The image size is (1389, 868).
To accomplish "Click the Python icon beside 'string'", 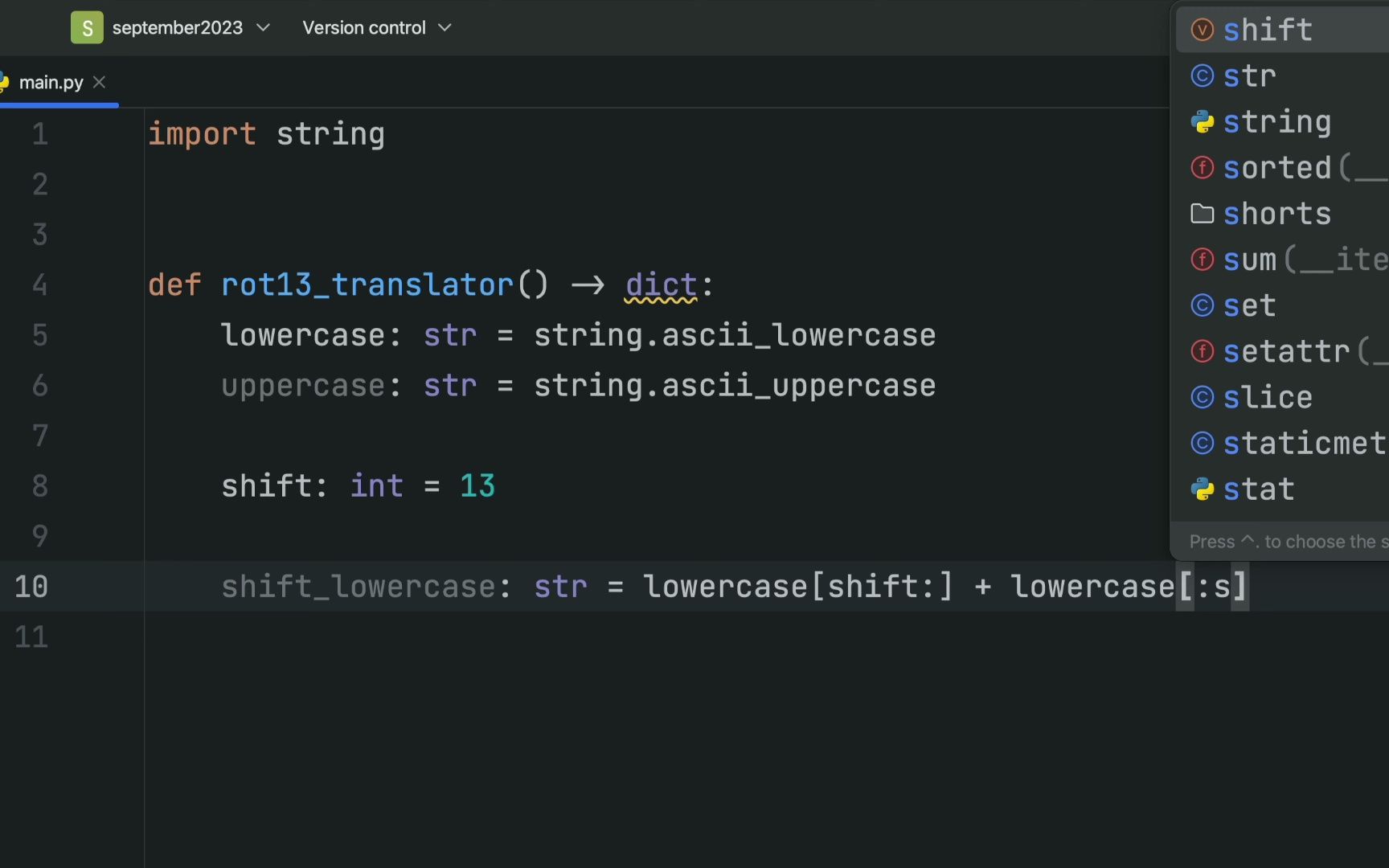I will coord(1202,121).
